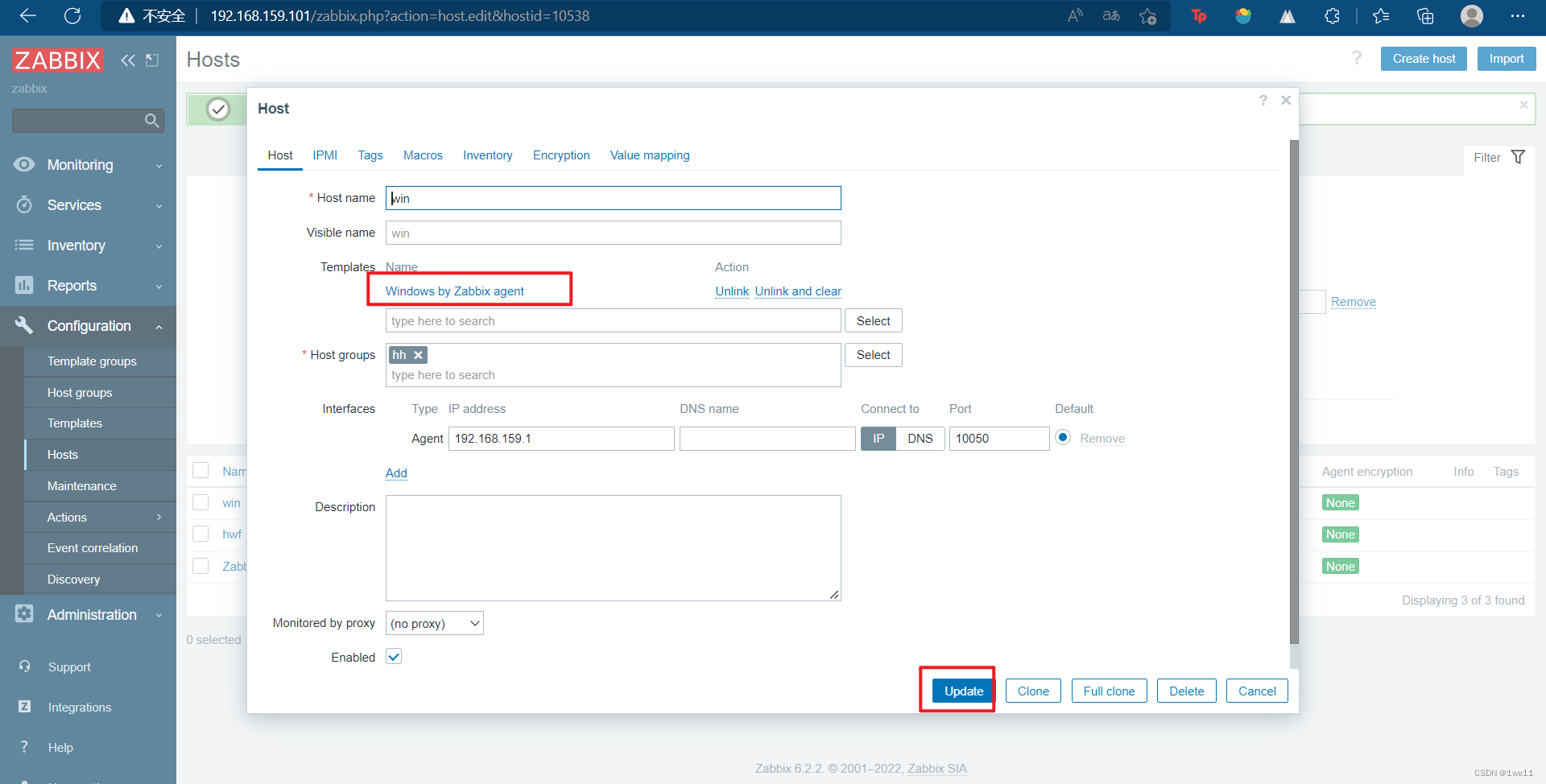Click the Full clone button
The height and width of the screenshot is (784, 1546).
(1109, 691)
